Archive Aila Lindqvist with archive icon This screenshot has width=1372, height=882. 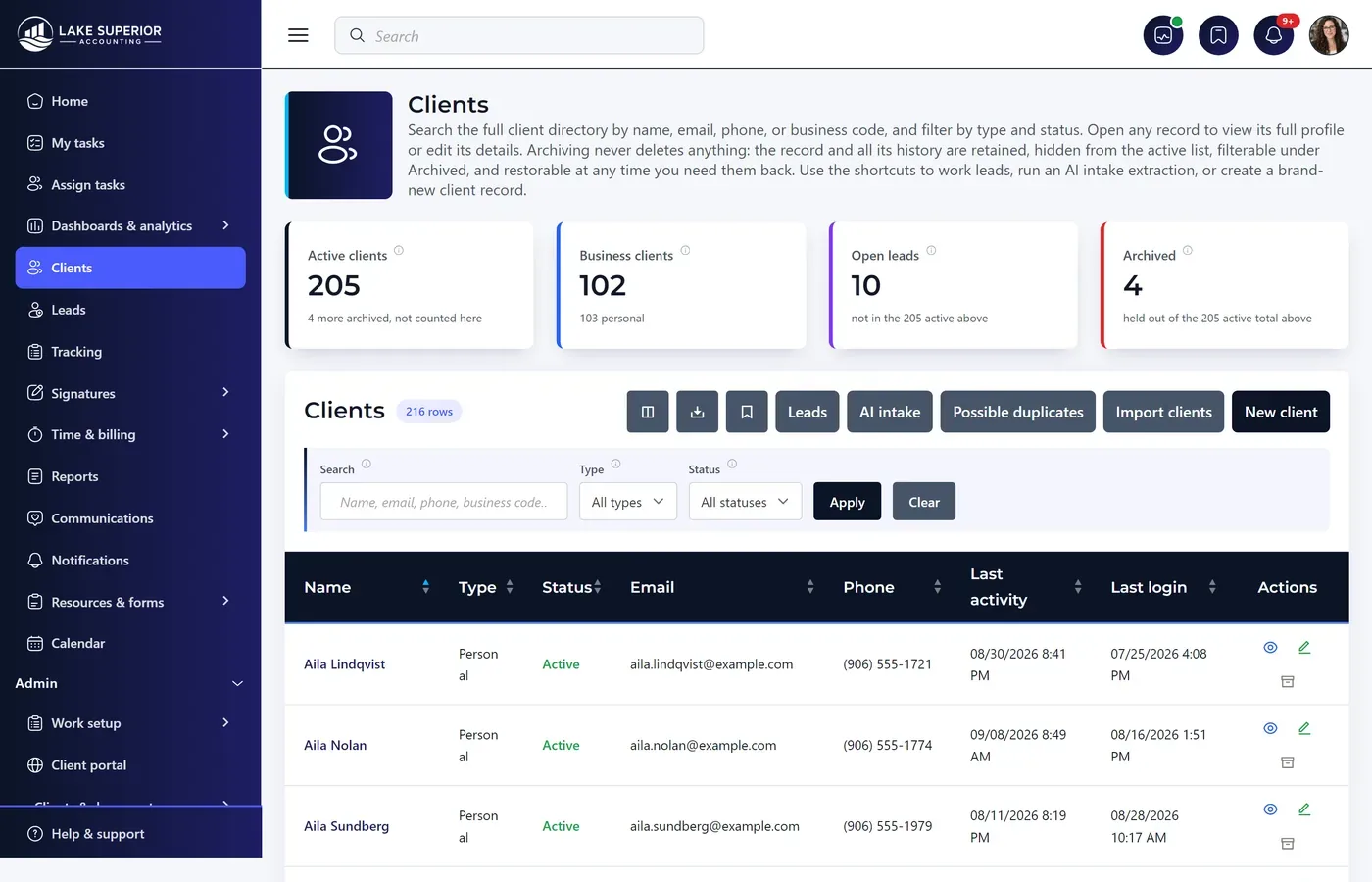pos(1288,681)
